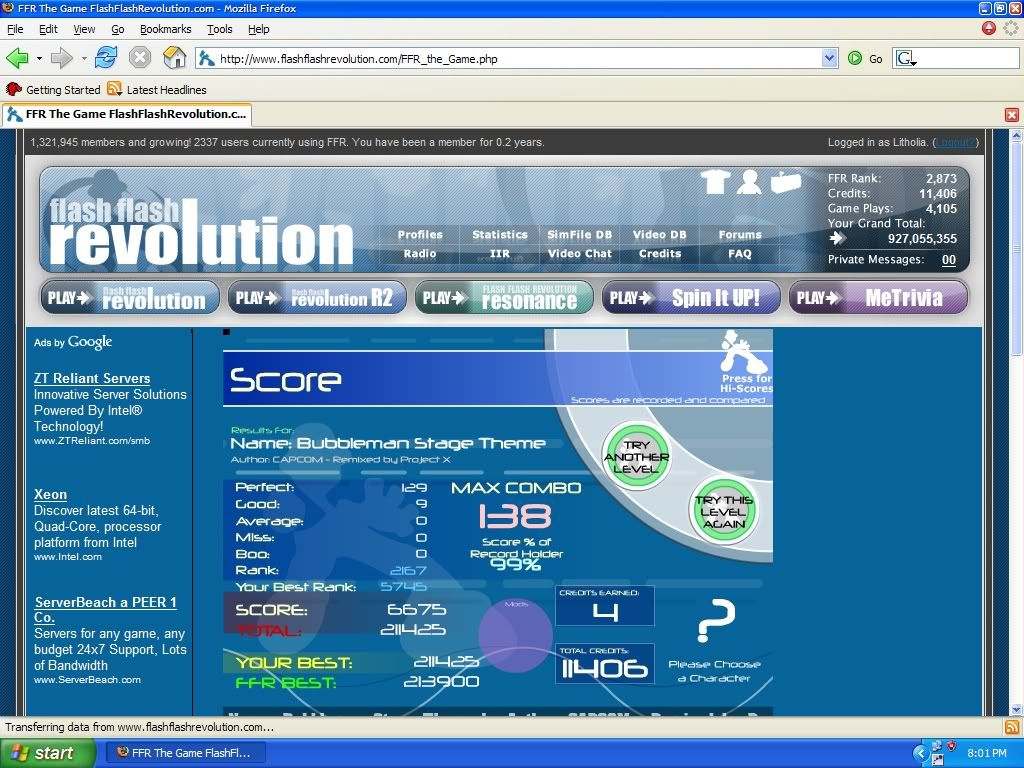Click the Statistics navigation link
This screenshot has width=1024, height=768.
coord(499,235)
